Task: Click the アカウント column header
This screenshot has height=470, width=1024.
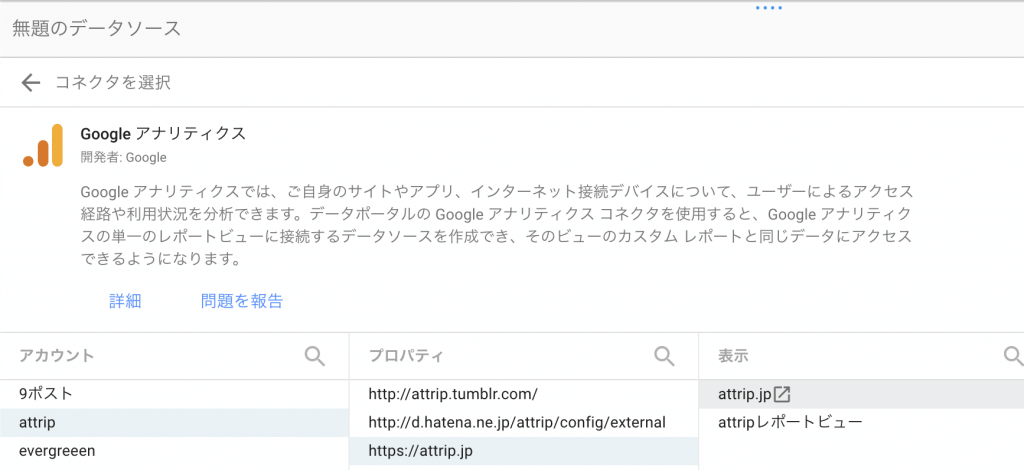Action: point(57,356)
